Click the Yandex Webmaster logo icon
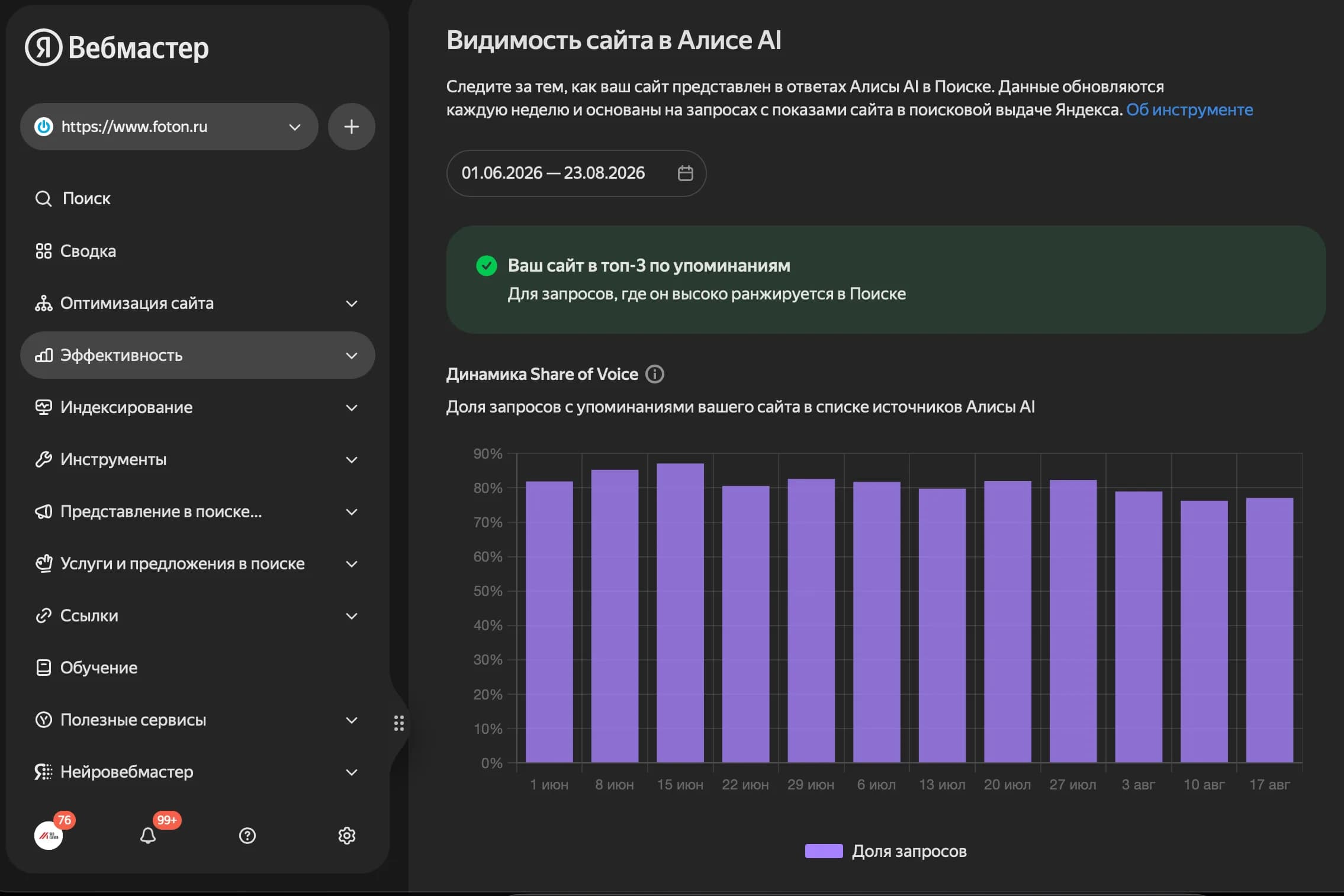Image resolution: width=1344 pixels, height=896 pixels. click(x=43, y=47)
